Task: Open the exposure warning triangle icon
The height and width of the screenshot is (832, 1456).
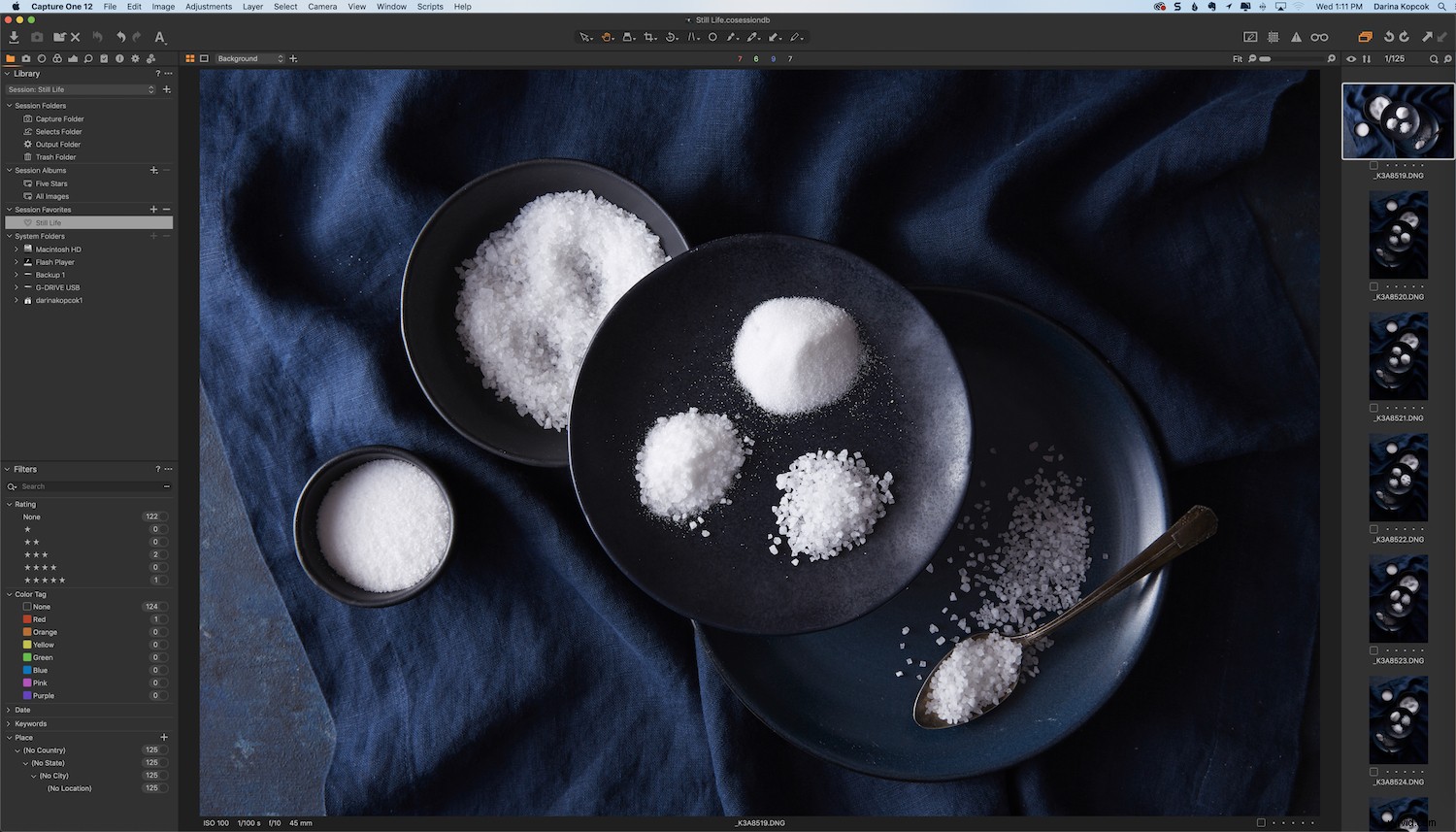Action: coord(1299,37)
